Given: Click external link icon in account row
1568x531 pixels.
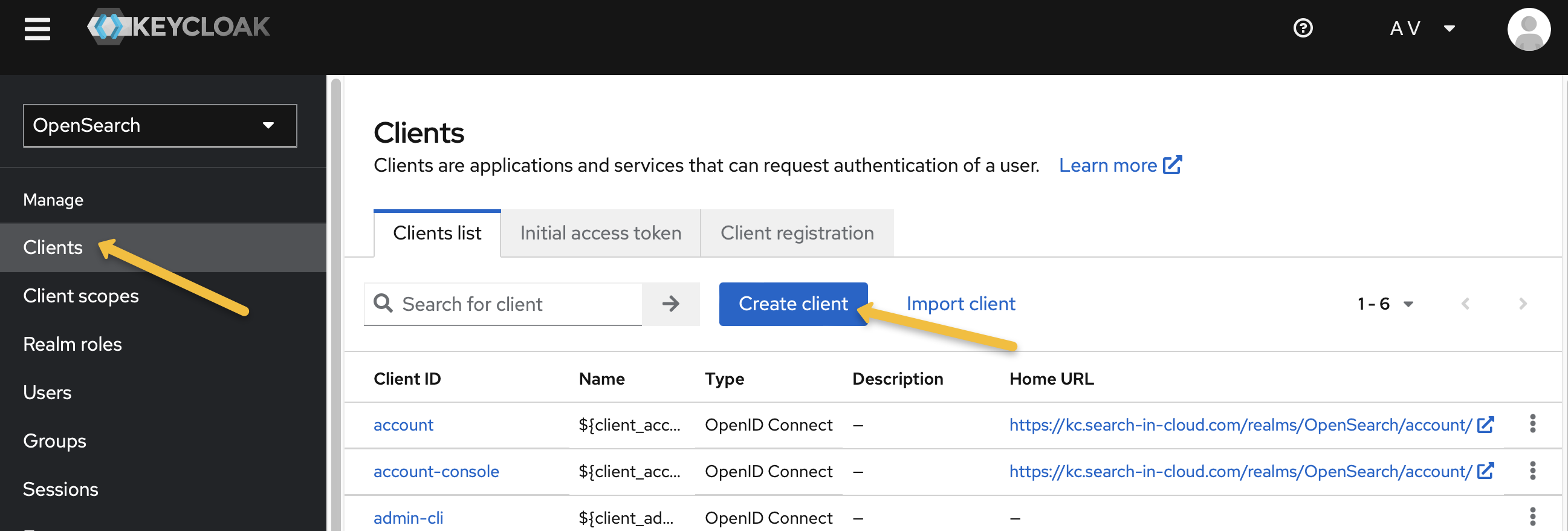Looking at the screenshot, I should point(1485,425).
